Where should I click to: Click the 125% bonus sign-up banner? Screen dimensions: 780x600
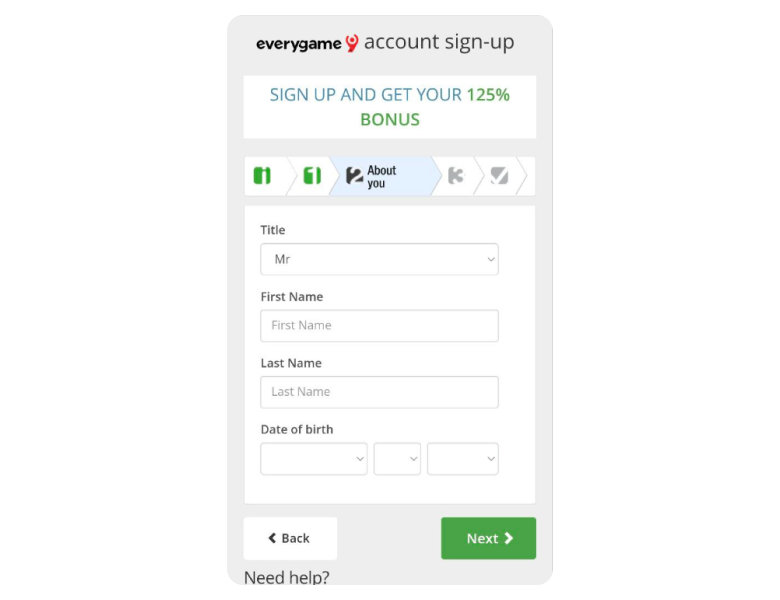[390, 107]
